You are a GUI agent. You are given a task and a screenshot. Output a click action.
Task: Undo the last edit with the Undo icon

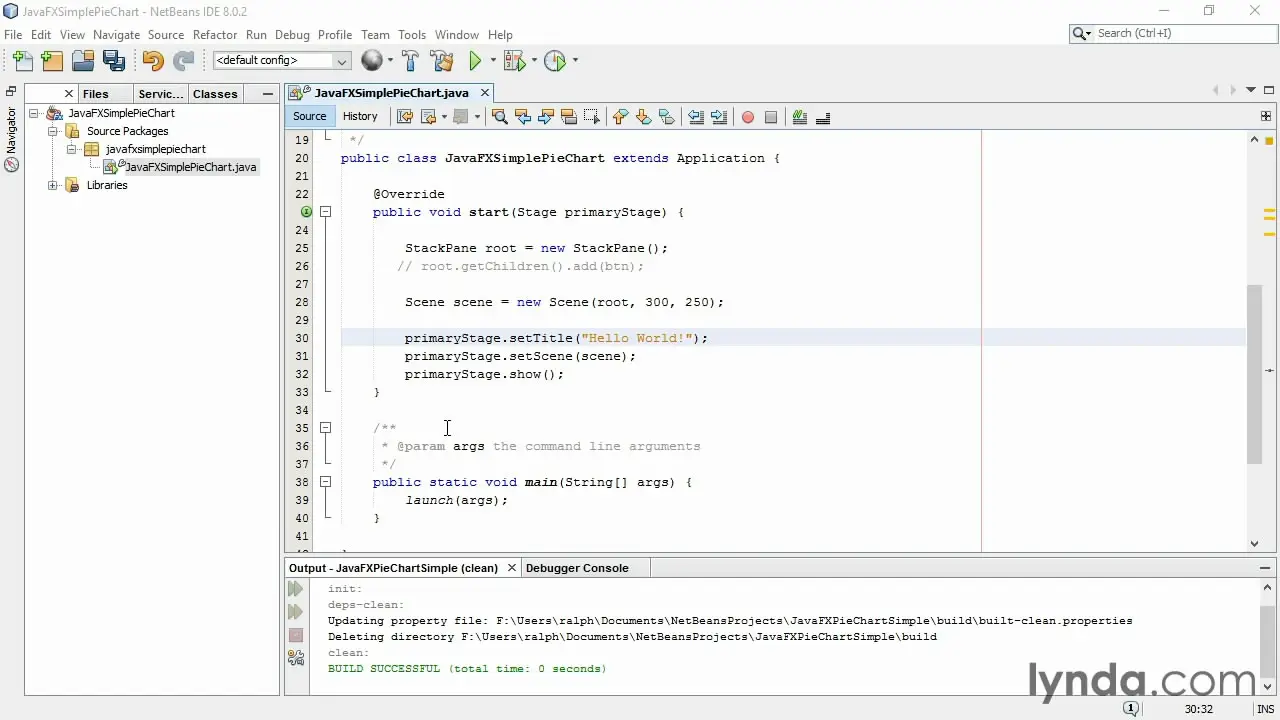(x=152, y=61)
